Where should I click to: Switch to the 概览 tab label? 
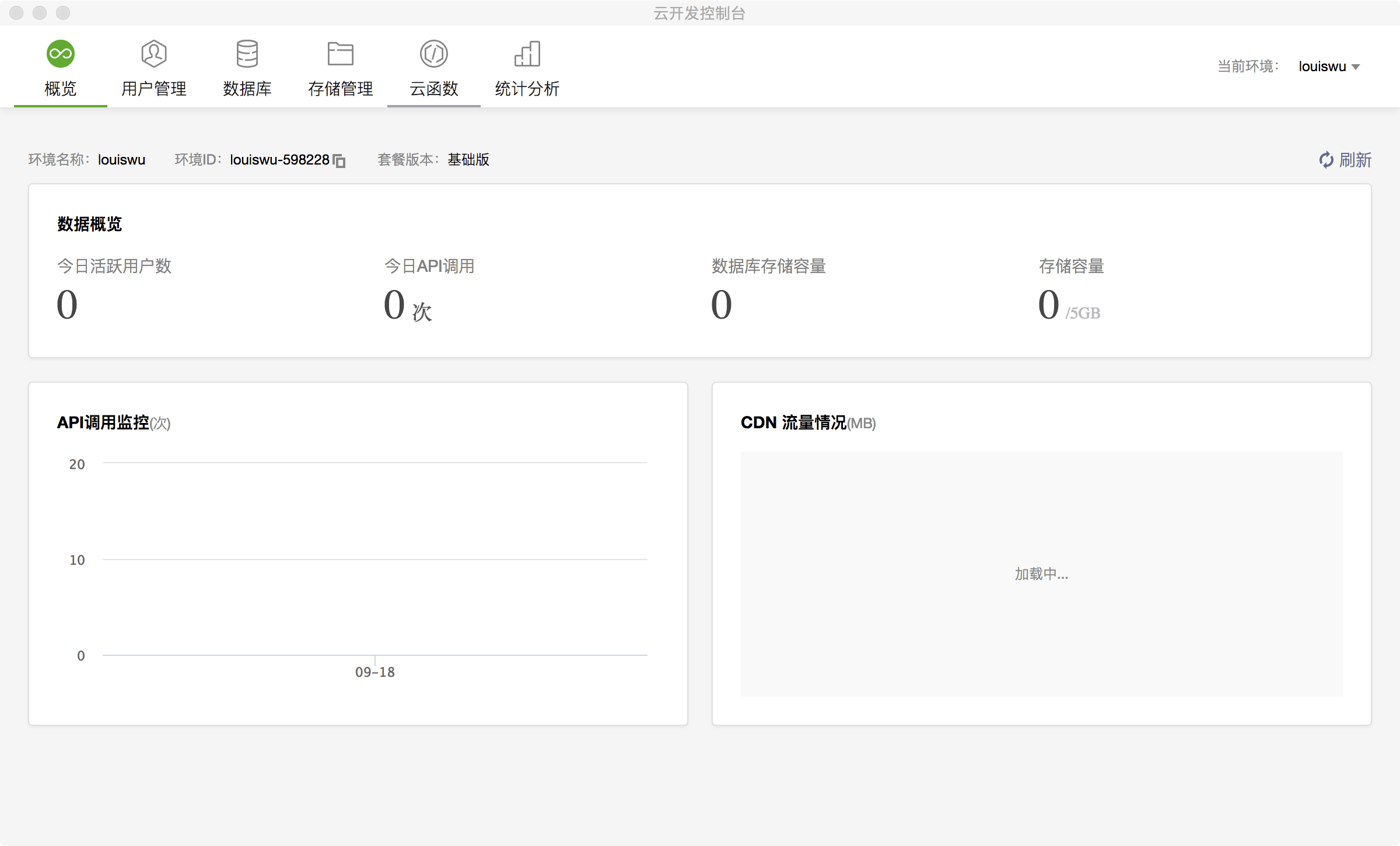click(61, 89)
